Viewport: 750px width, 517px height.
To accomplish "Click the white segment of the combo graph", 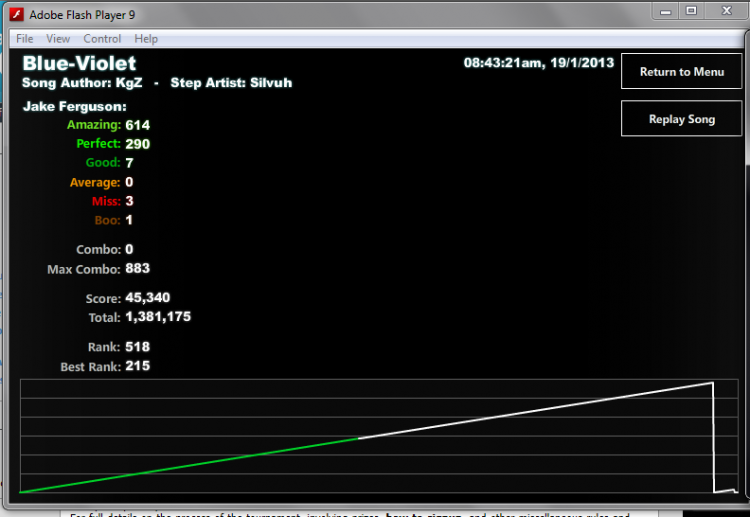I will point(536,410).
